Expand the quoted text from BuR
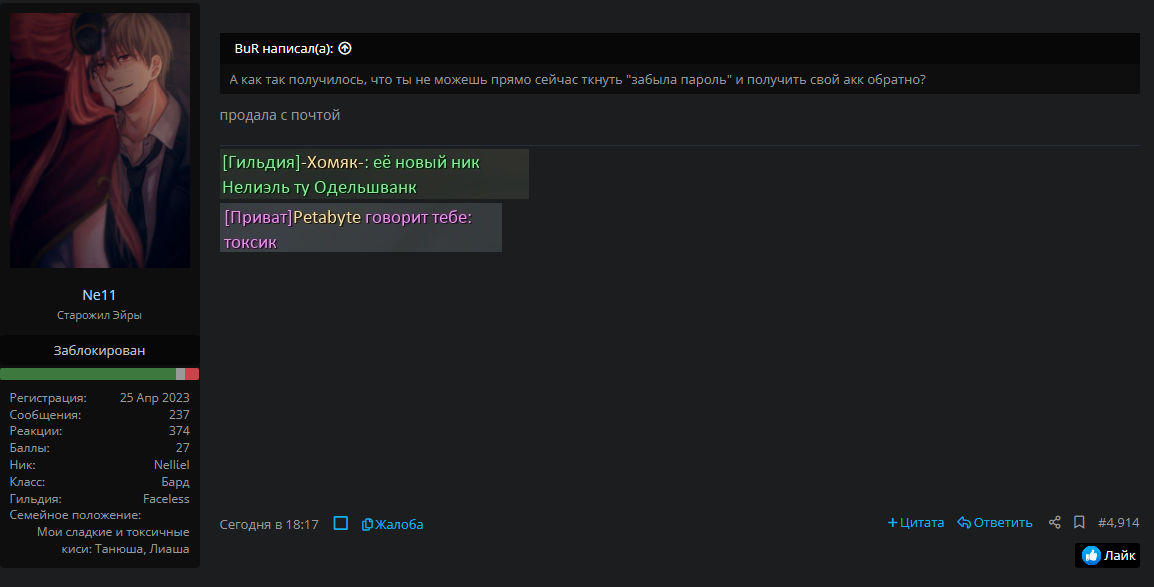Image resolution: width=1154 pixels, height=587 pixels. click(578, 80)
